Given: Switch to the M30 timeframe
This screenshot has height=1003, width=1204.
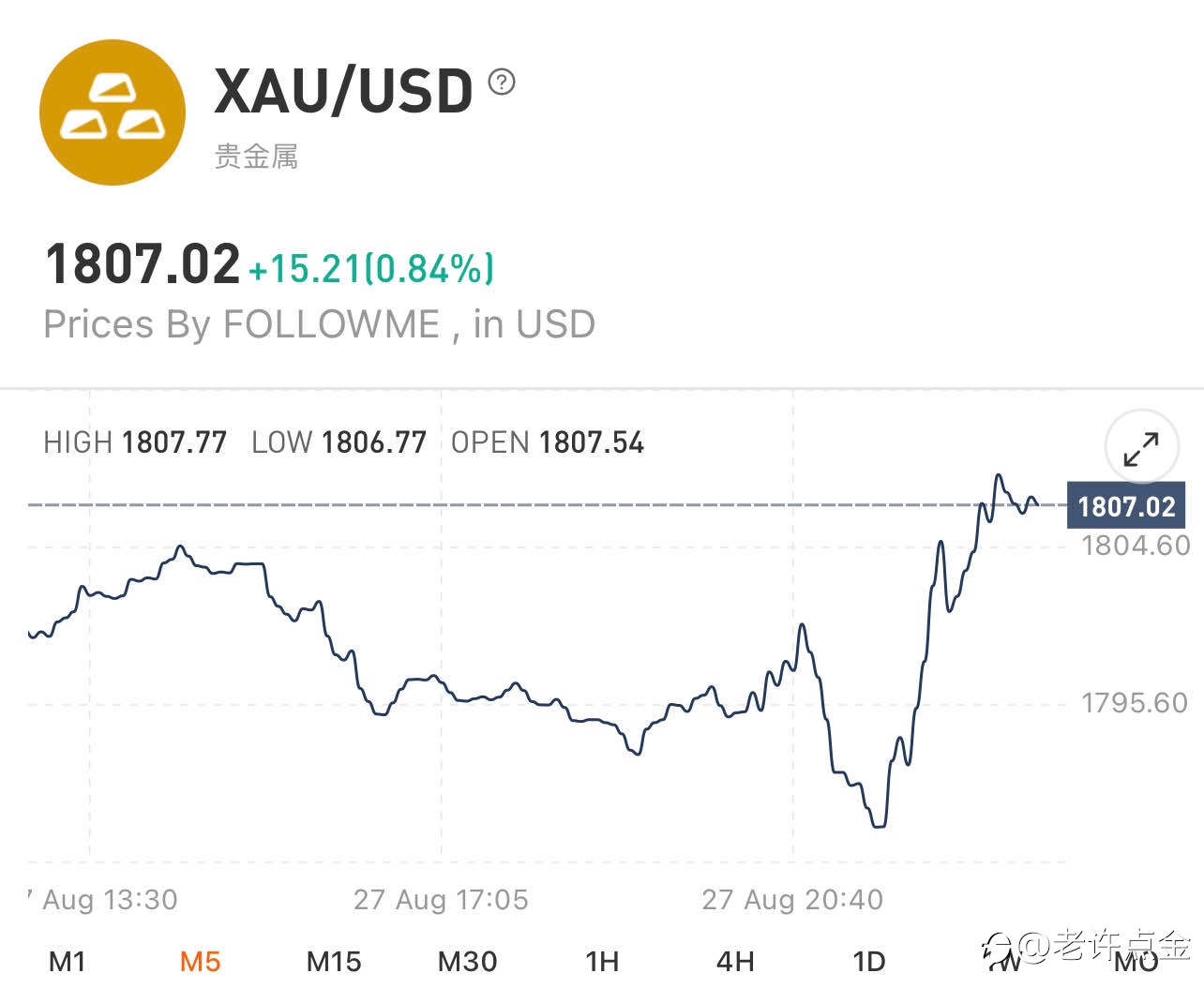Looking at the screenshot, I should 467,962.
